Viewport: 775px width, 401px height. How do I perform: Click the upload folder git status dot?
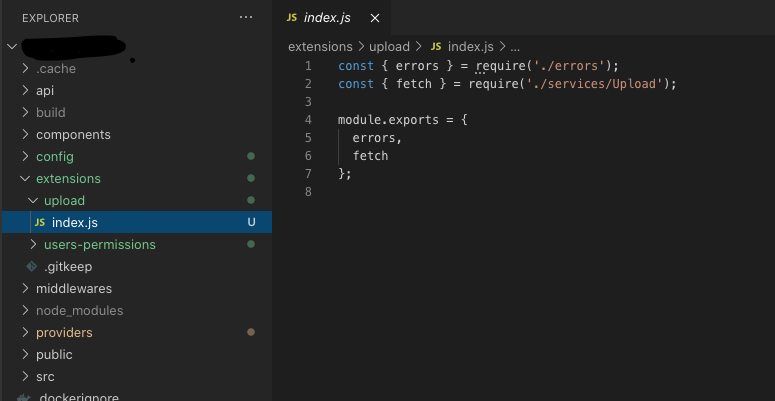coord(251,200)
